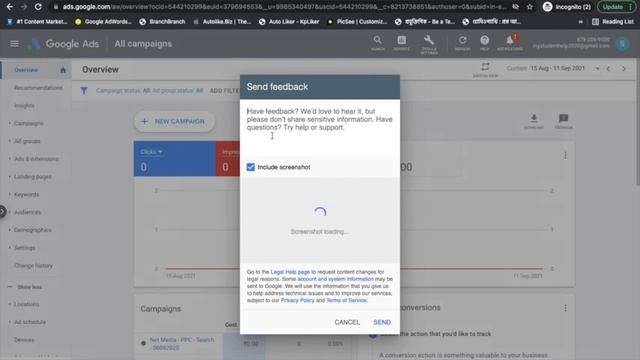640x360 pixels.
Task: Open Change history in the sidebar
Action: pos(33,266)
